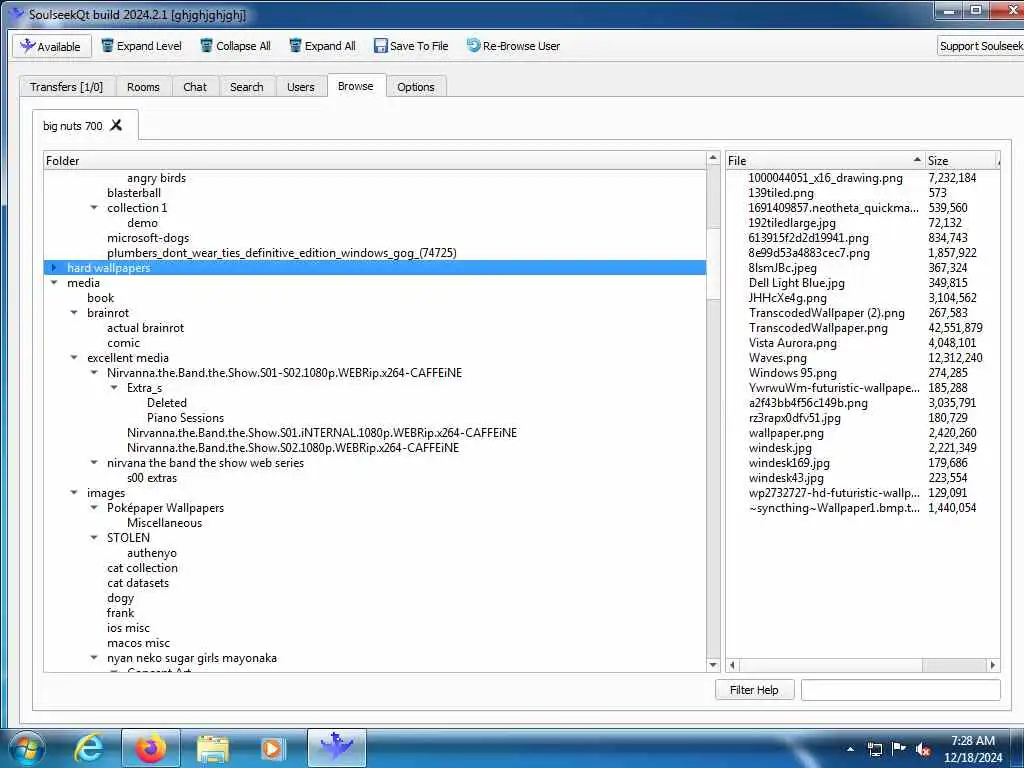Viewport: 1024px width, 768px height.
Task: Select file Vista Aurora.png
Action: point(793,343)
